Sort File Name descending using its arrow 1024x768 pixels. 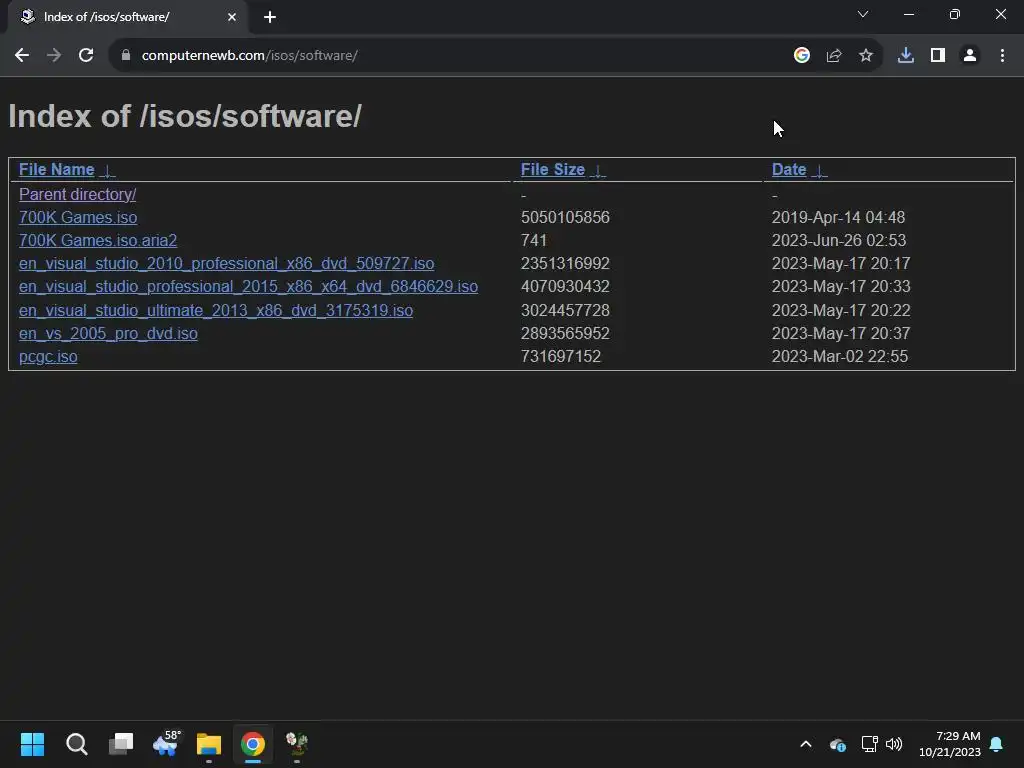108,170
